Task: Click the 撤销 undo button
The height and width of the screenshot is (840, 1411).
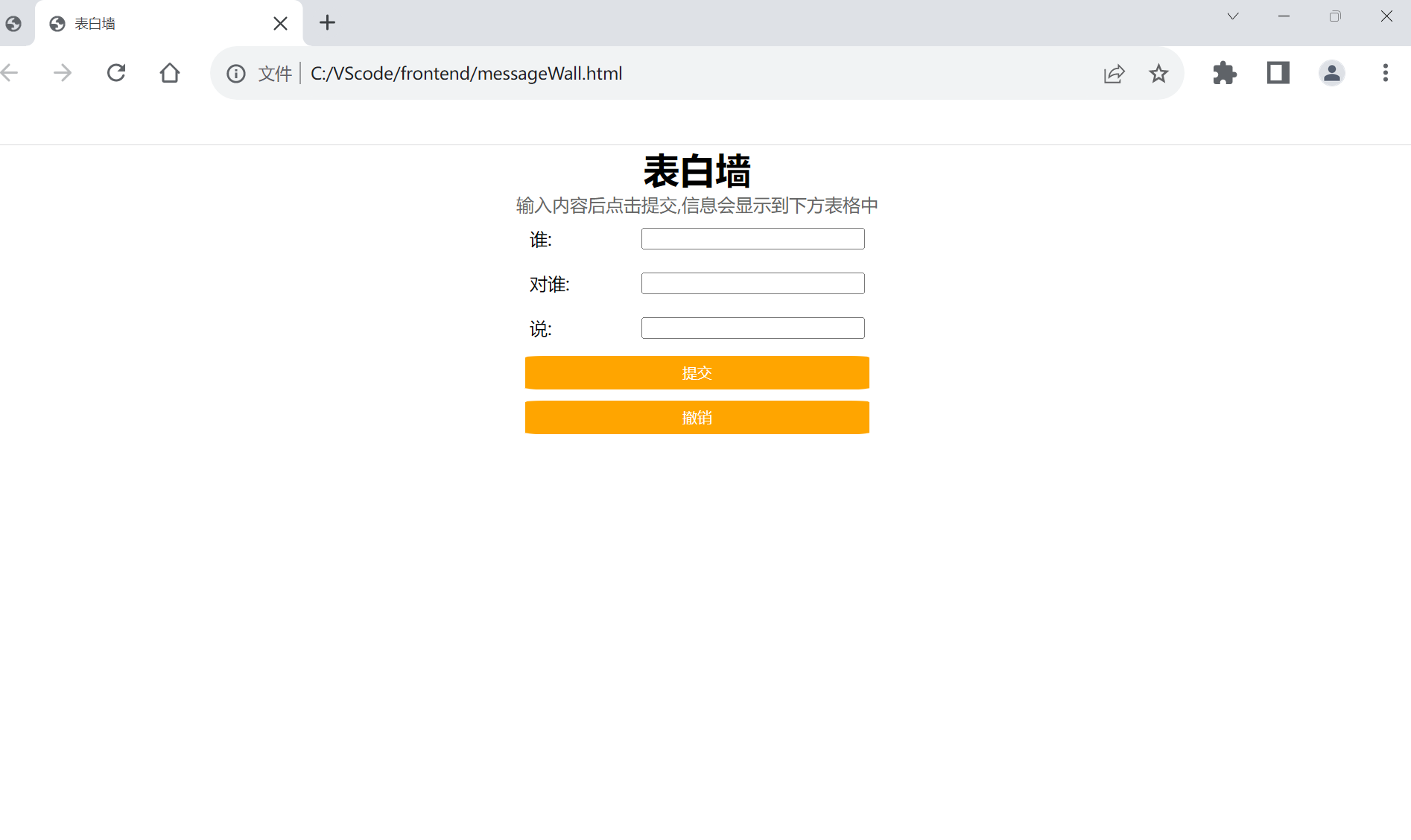Action: 697,418
